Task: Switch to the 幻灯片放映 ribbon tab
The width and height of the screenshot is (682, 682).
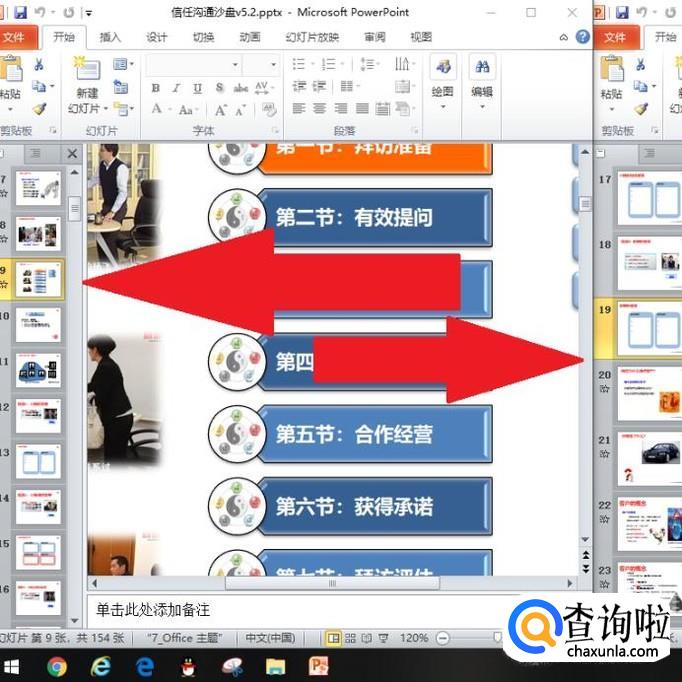Action: (312, 37)
